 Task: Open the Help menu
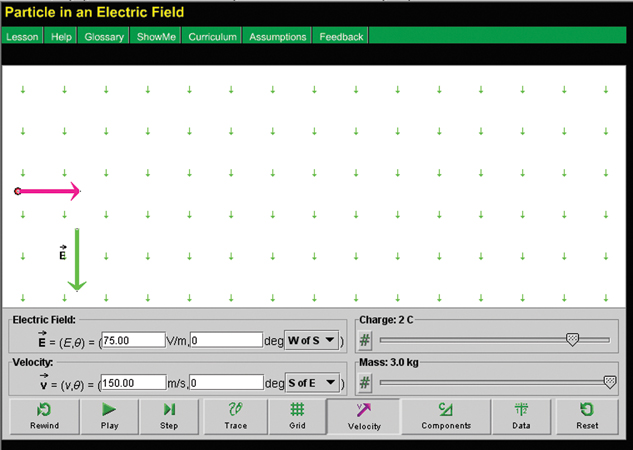click(61, 37)
